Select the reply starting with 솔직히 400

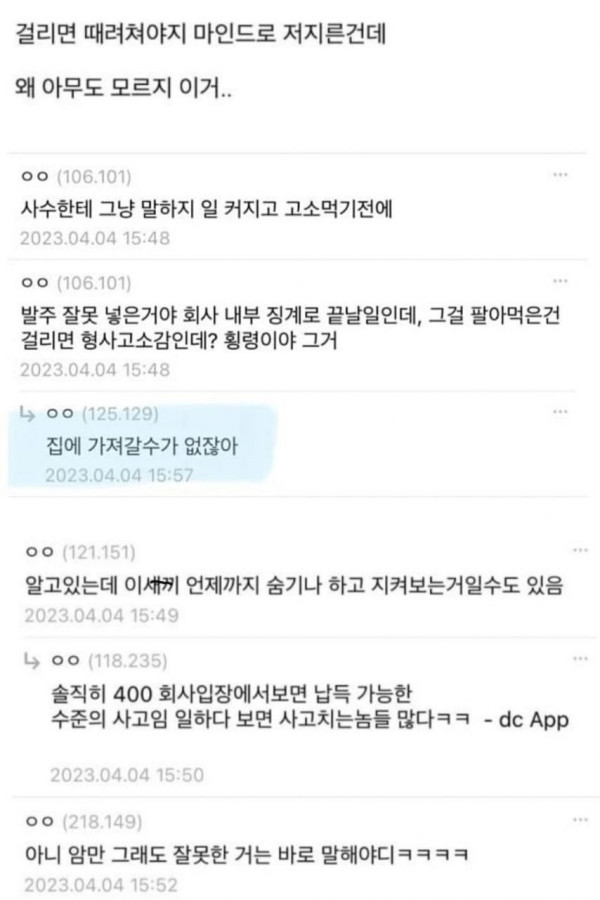[310, 707]
